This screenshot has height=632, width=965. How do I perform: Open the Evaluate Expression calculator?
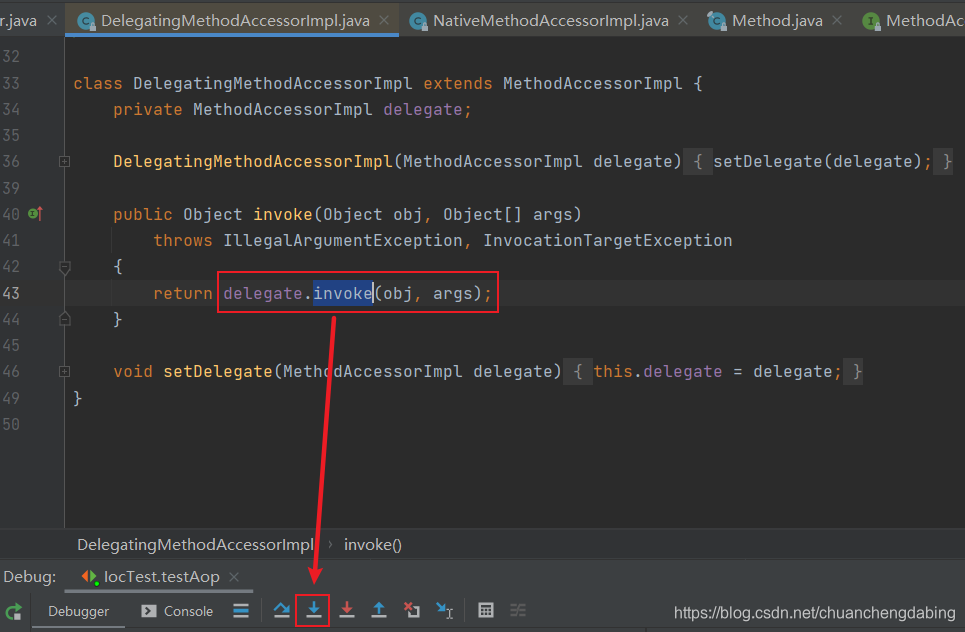(486, 610)
